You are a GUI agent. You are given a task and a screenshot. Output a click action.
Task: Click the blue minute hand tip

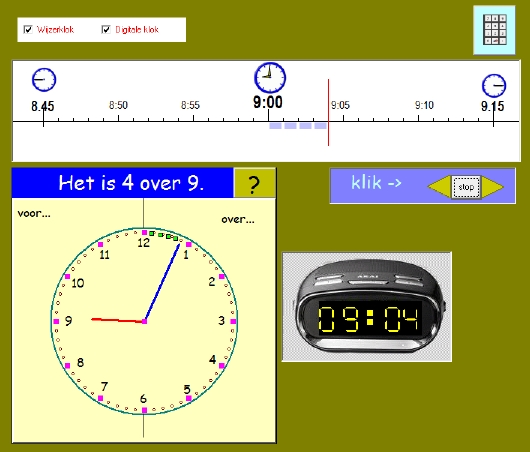(x=179, y=245)
